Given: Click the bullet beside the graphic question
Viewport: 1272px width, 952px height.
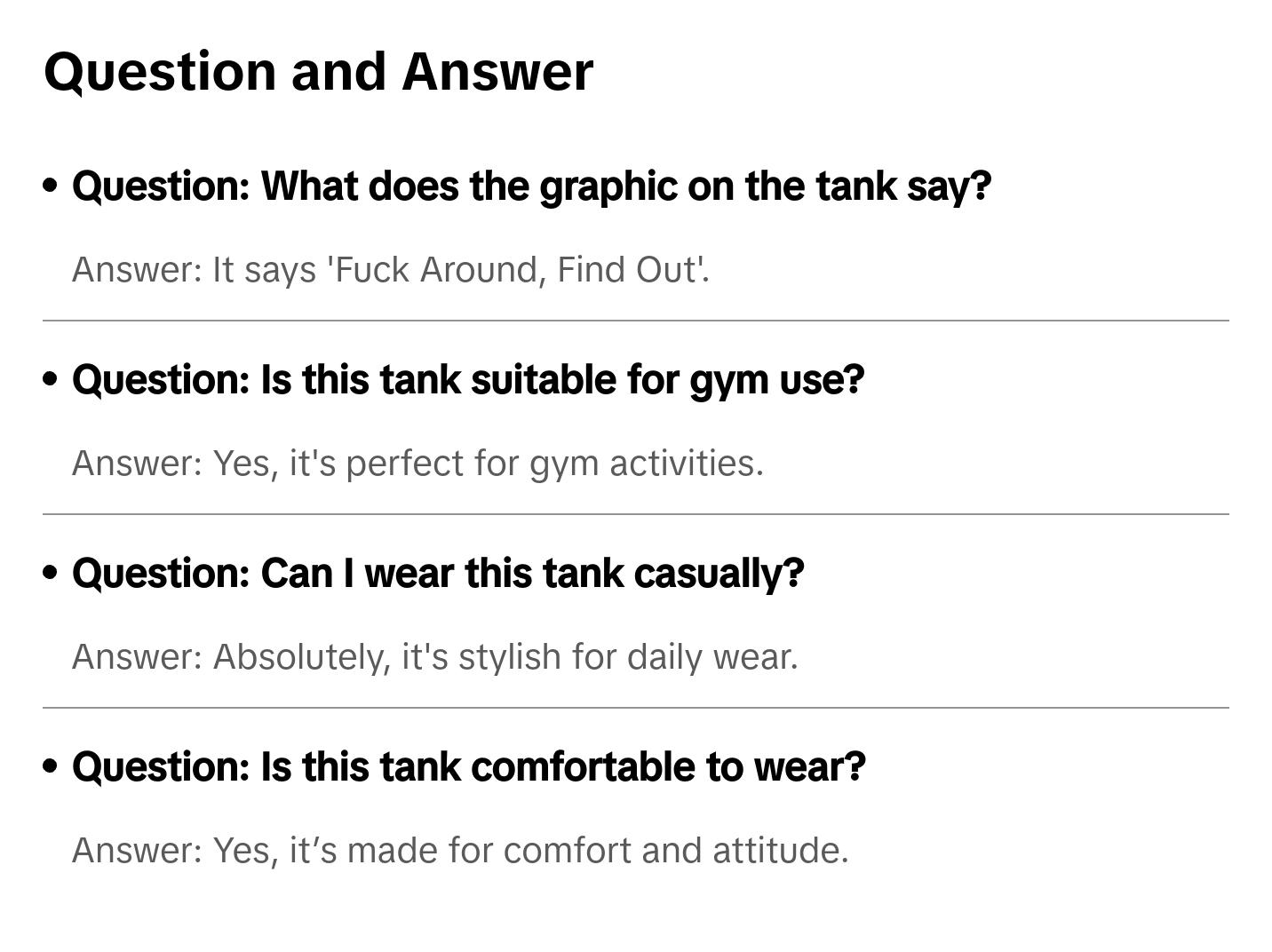Looking at the screenshot, I should [51, 186].
